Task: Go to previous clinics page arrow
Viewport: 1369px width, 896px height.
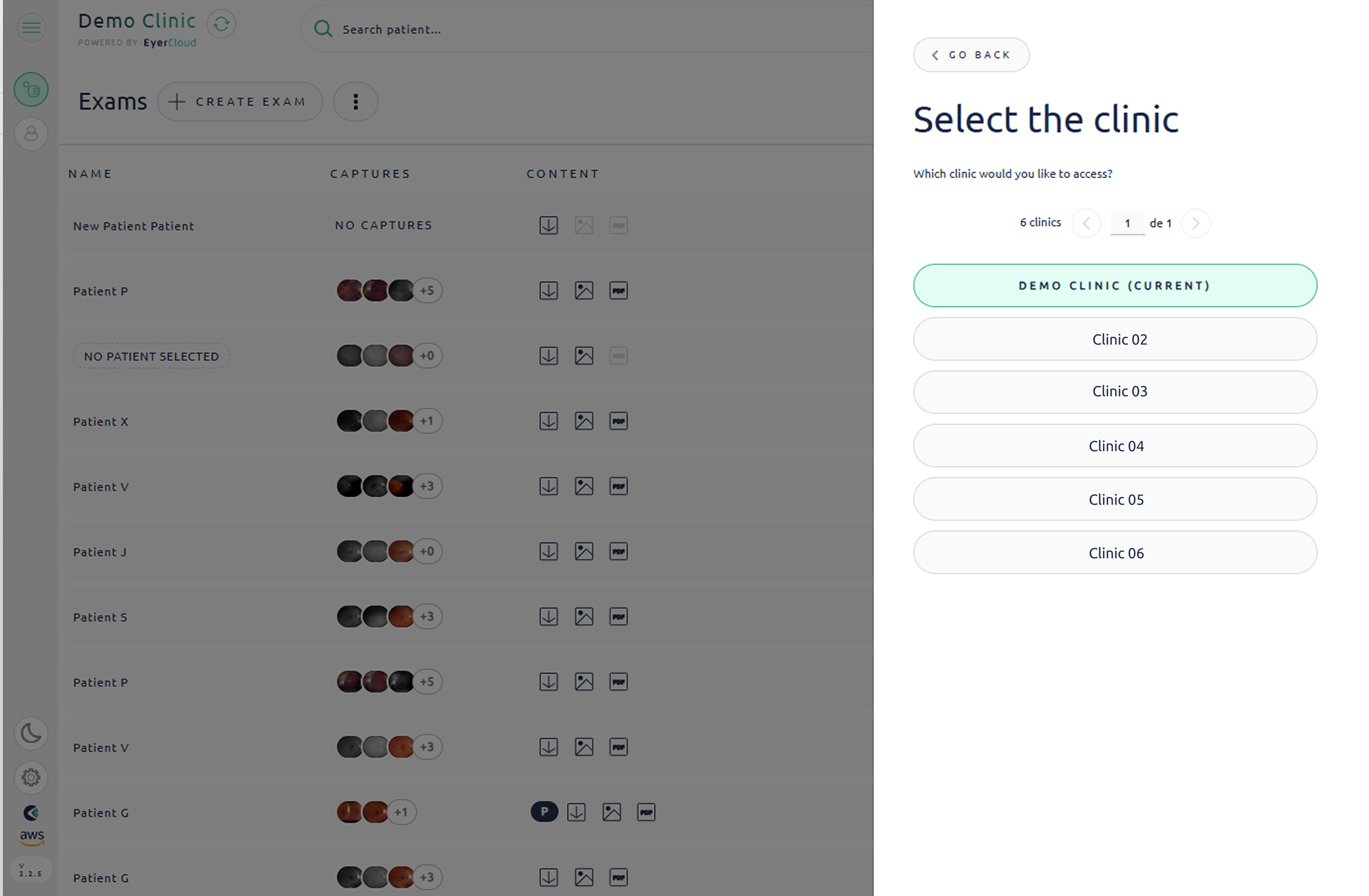Action: [x=1086, y=223]
